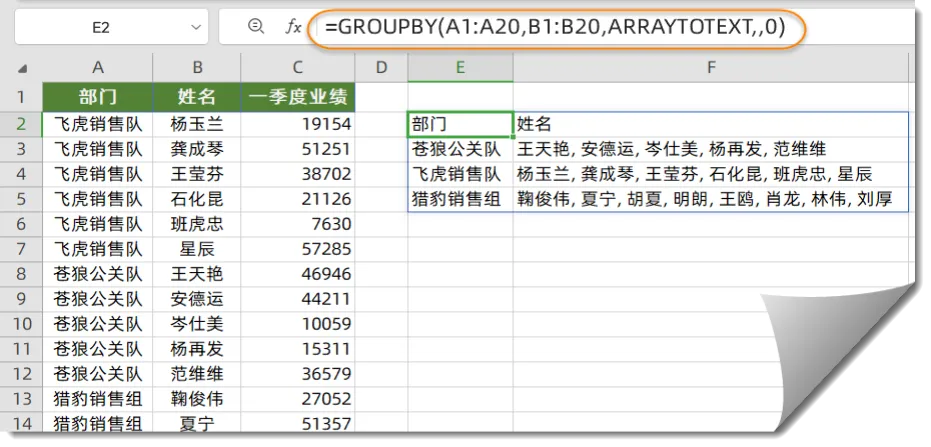
Task: Select column E header
Action: [461, 68]
